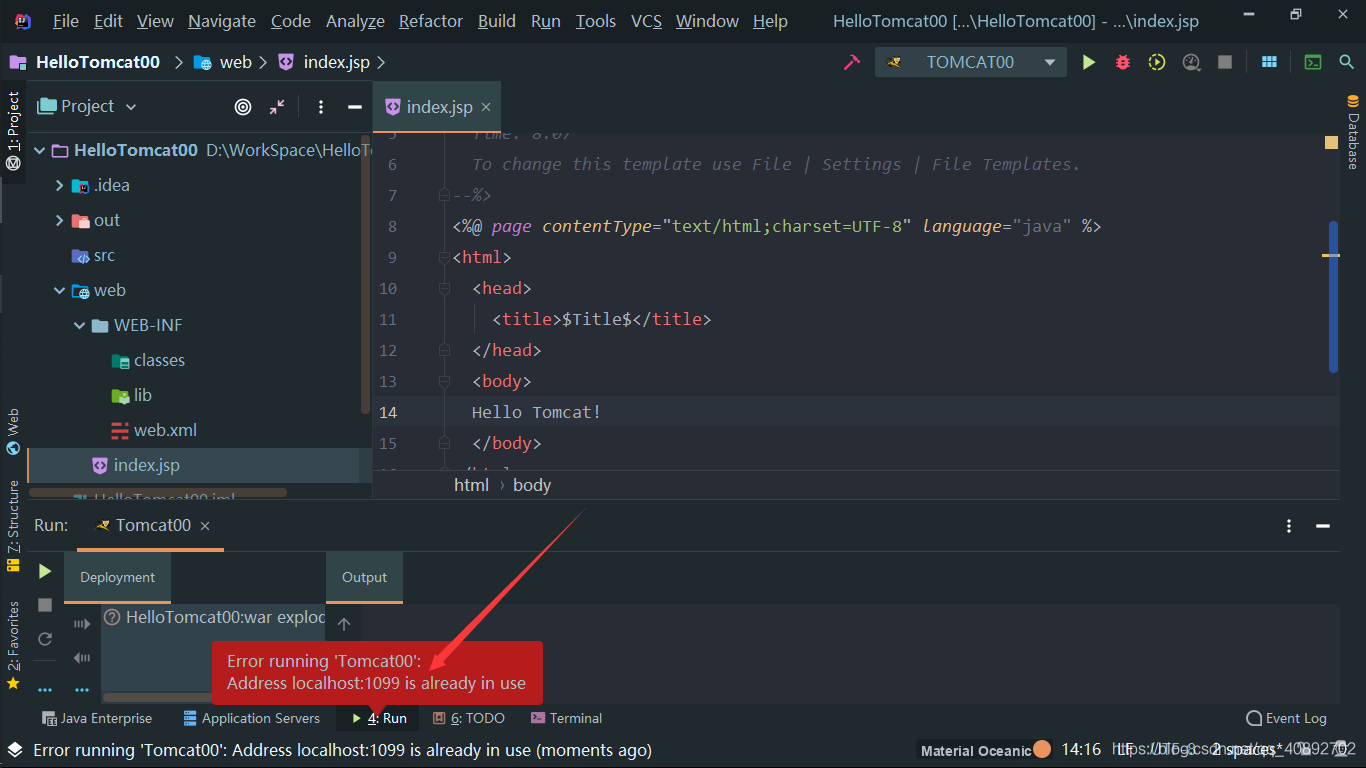This screenshot has height=768, width=1366.
Task: Toggle the Z: Structure side tab
Action: click(x=13, y=526)
